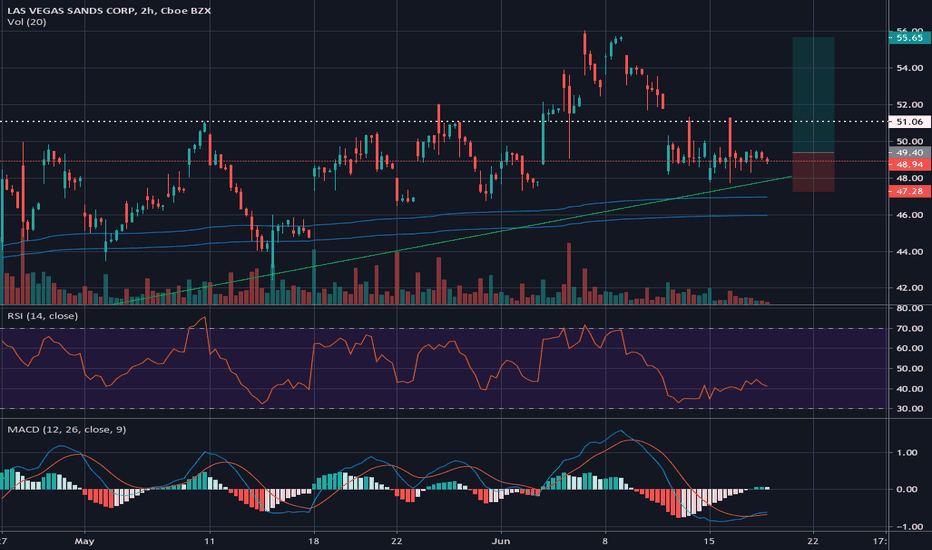Select the red stop-loss zone of long position
This screenshot has height=550, width=932.
pyautogui.click(x=813, y=172)
